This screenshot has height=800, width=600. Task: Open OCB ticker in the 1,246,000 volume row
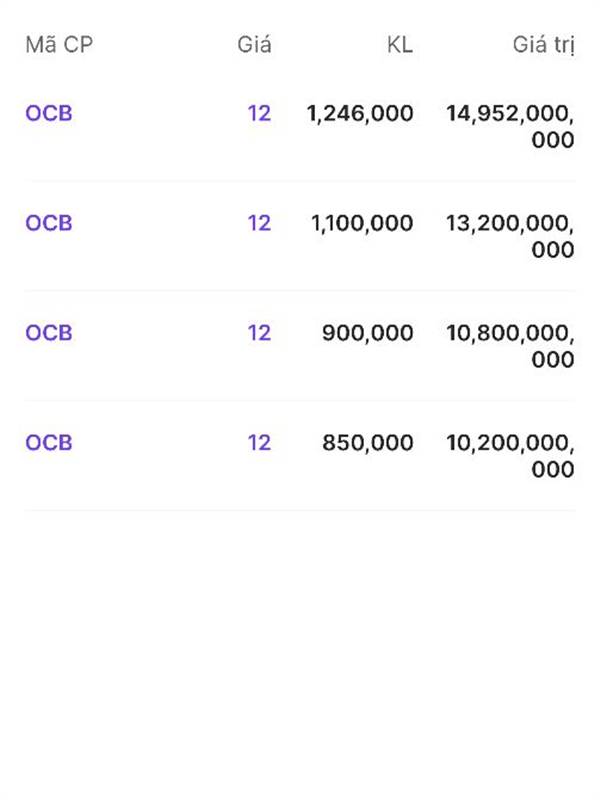(49, 113)
